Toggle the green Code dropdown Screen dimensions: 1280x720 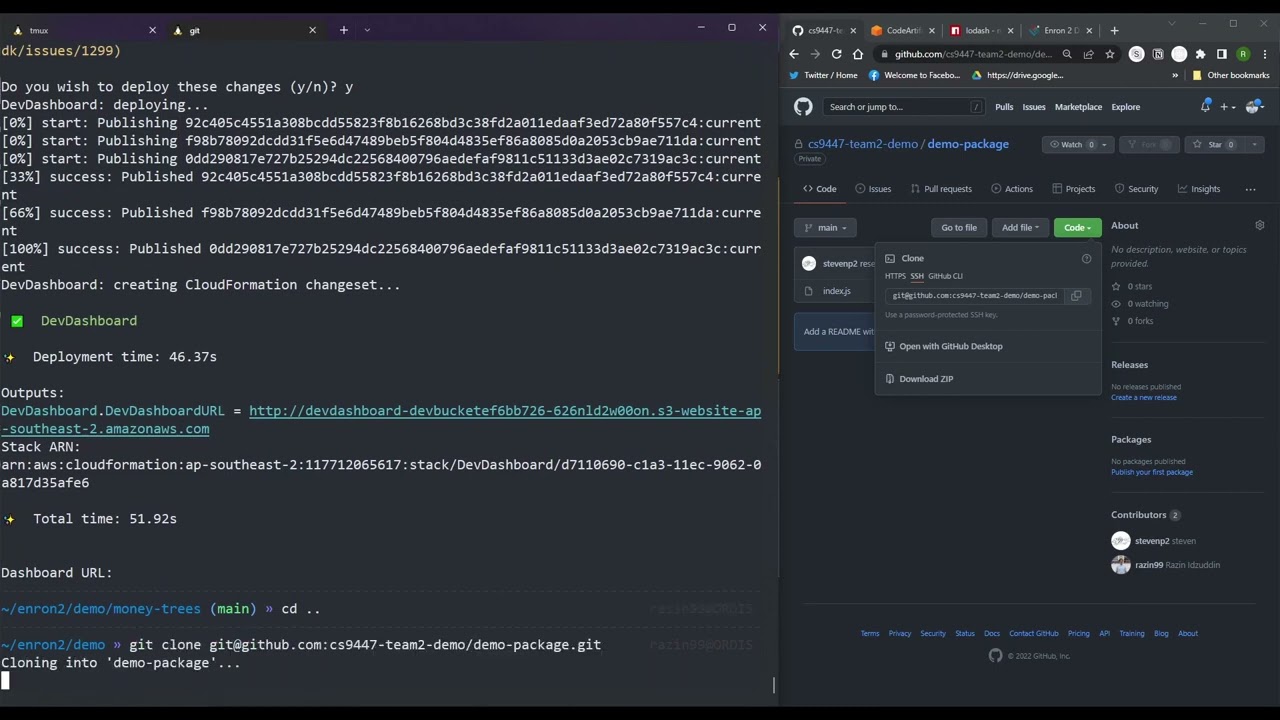point(1077,228)
